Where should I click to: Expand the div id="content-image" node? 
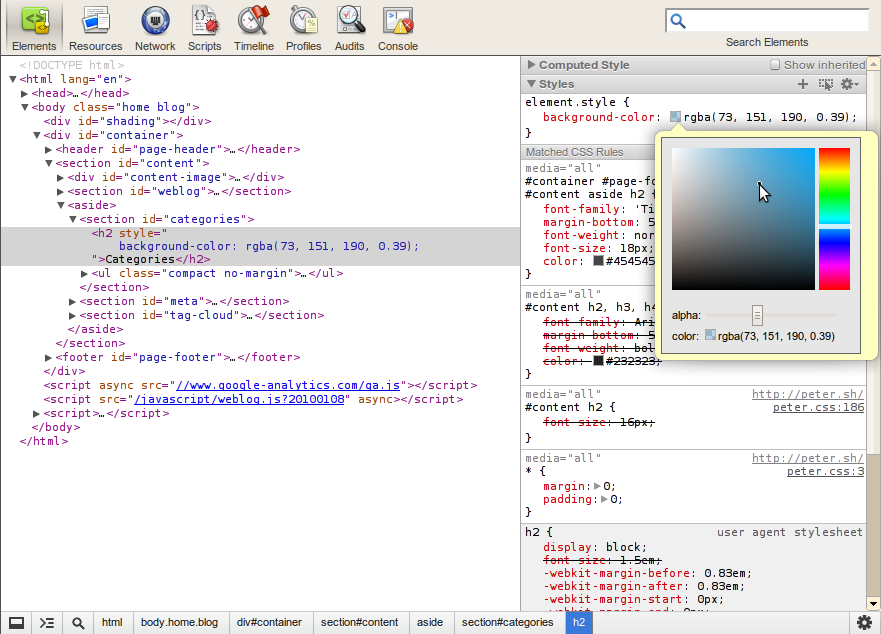pyautogui.click(x=61, y=178)
